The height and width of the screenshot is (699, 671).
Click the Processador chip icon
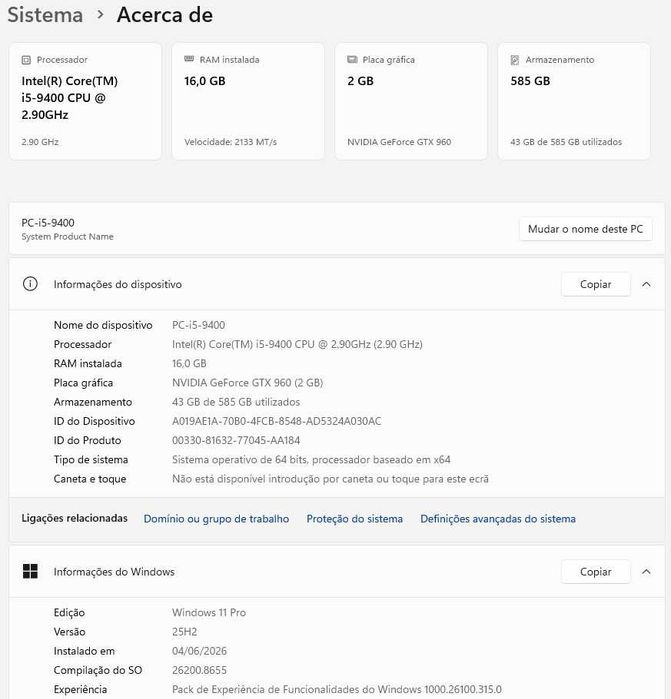pyautogui.click(x=26, y=60)
